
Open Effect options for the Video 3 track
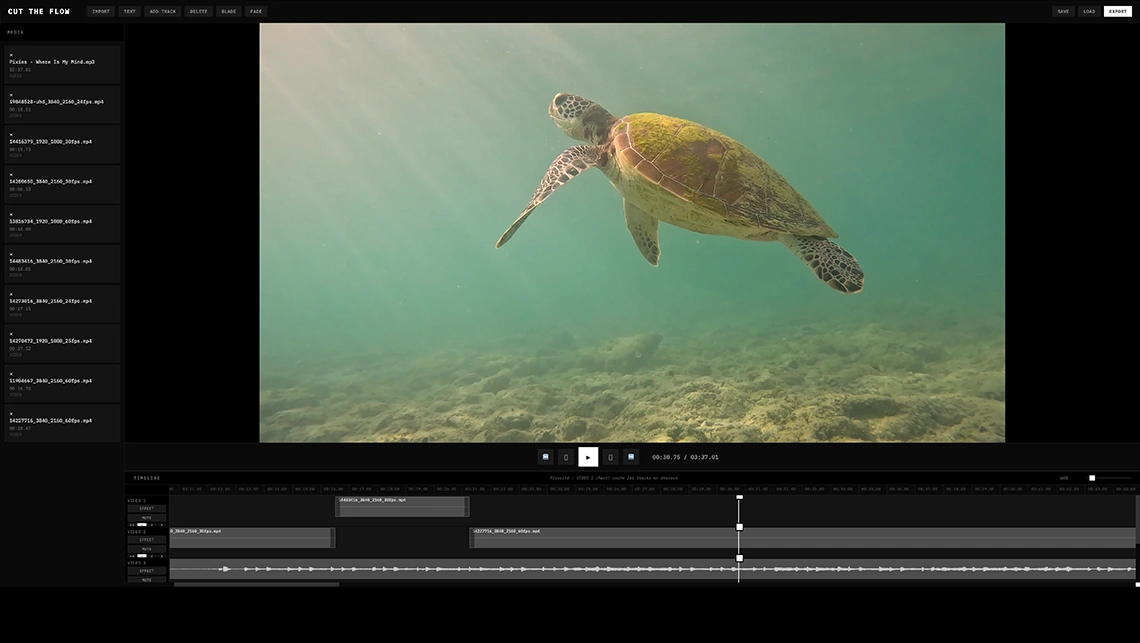[146, 570]
